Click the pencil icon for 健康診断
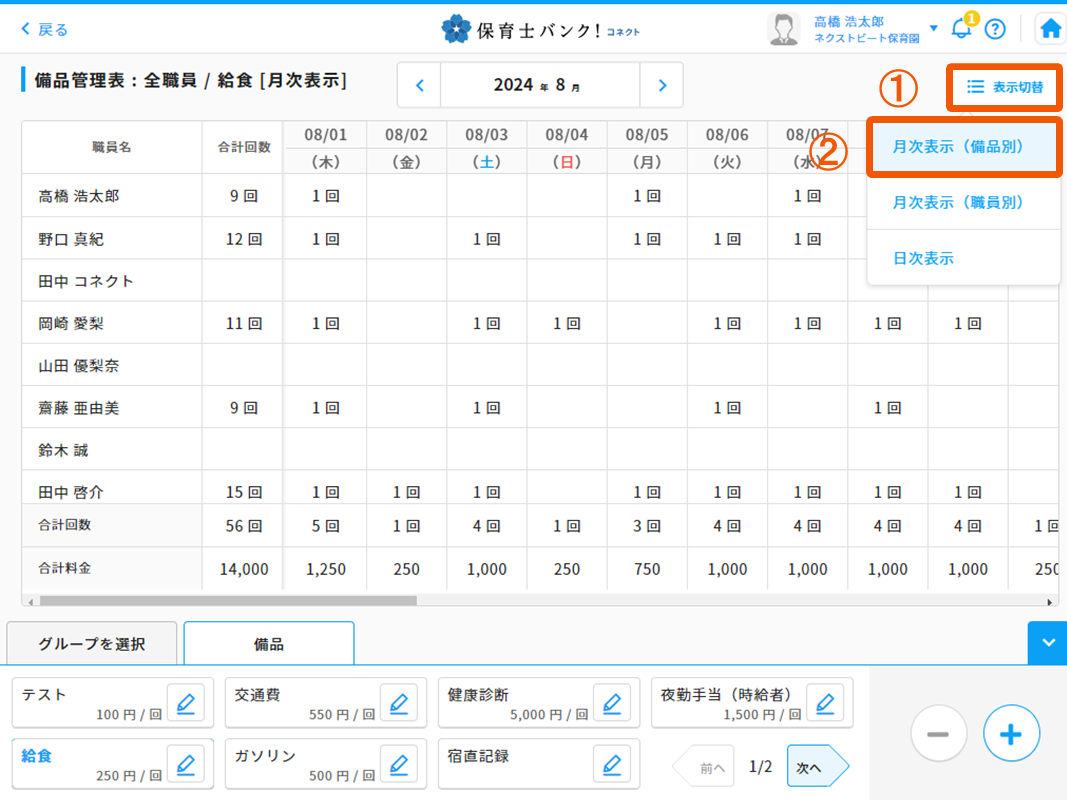This screenshot has height=800, width=1067. click(x=611, y=703)
